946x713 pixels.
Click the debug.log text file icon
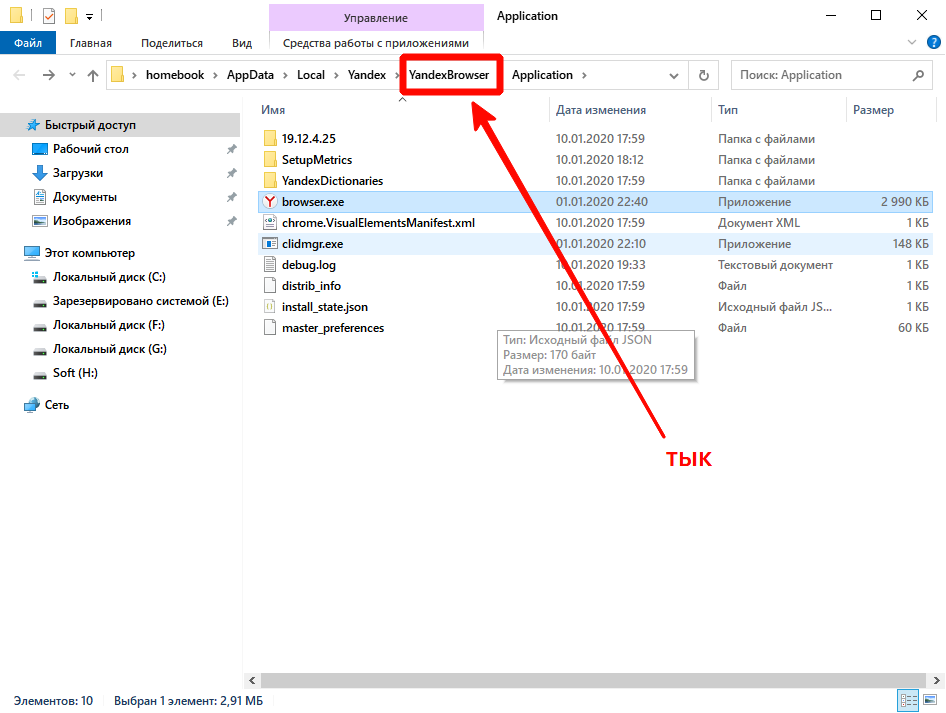click(270, 265)
